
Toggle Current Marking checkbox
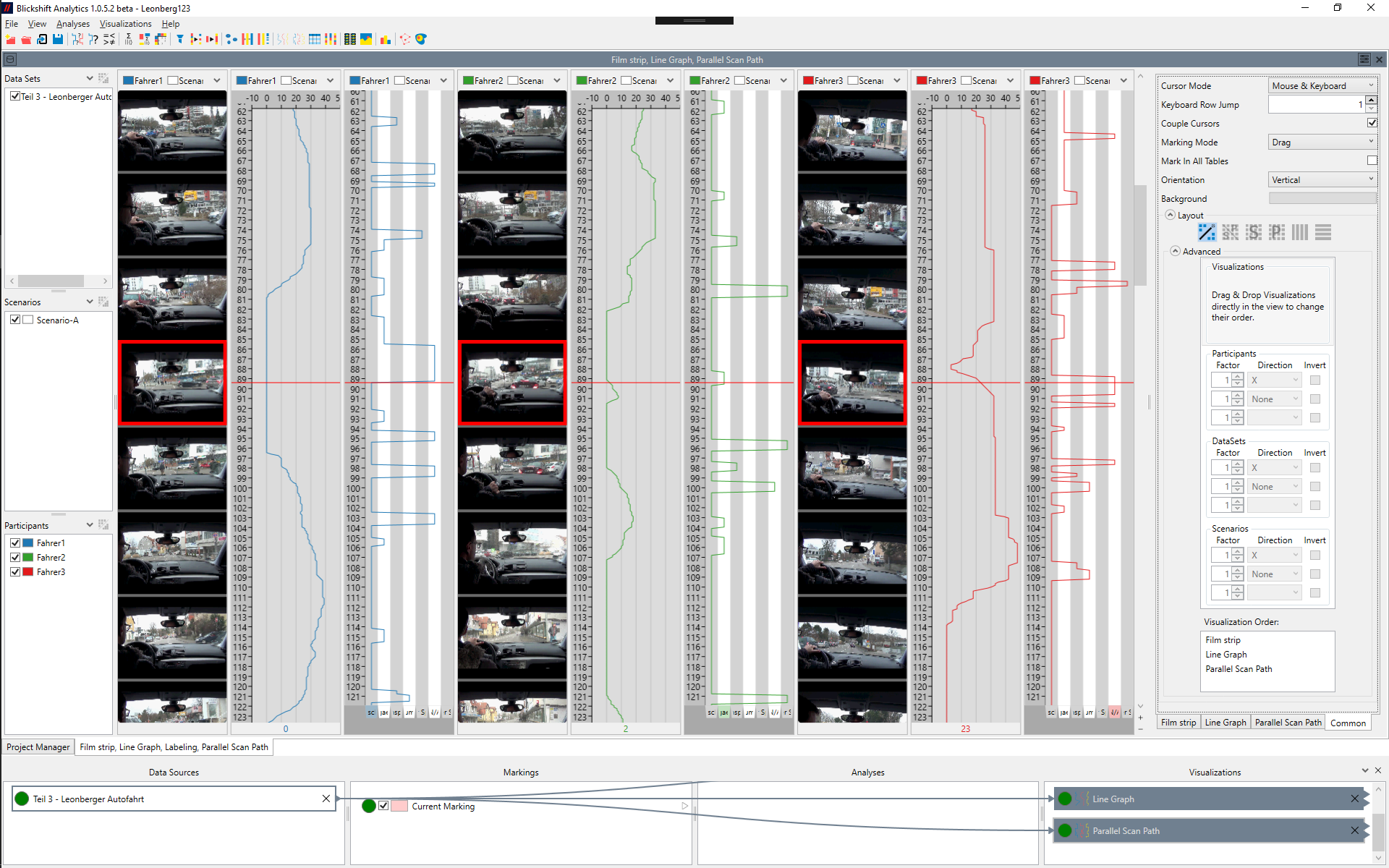[383, 806]
